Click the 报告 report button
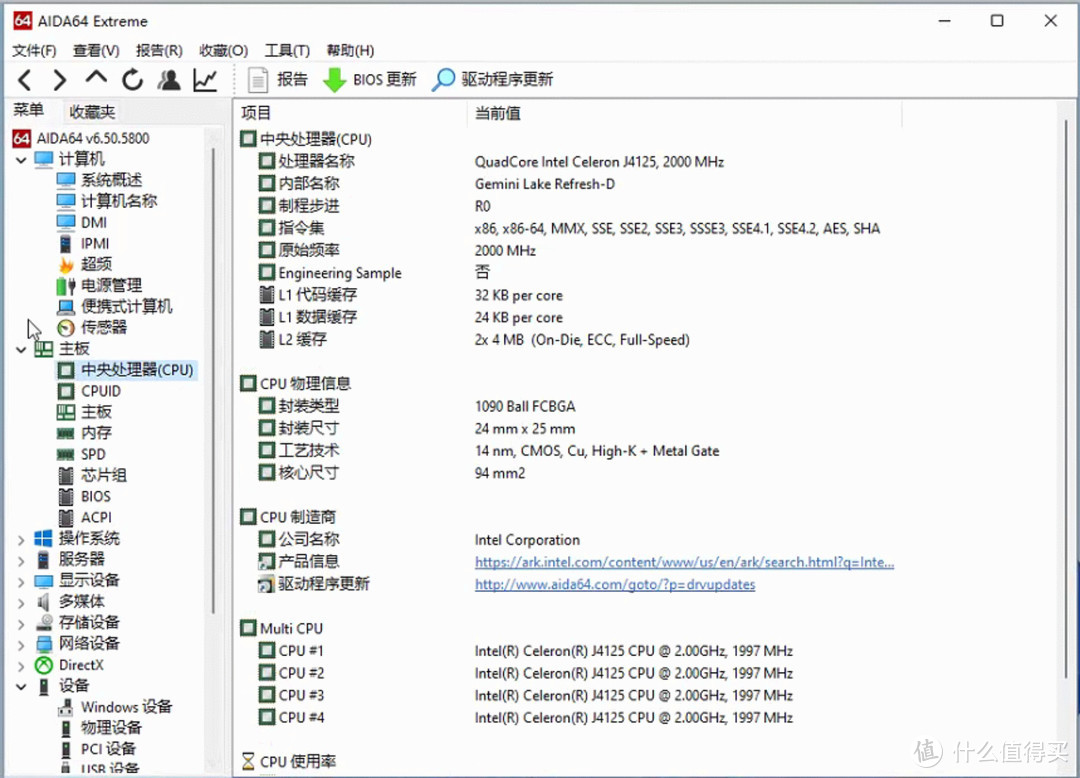The image size is (1080, 778). (x=278, y=80)
